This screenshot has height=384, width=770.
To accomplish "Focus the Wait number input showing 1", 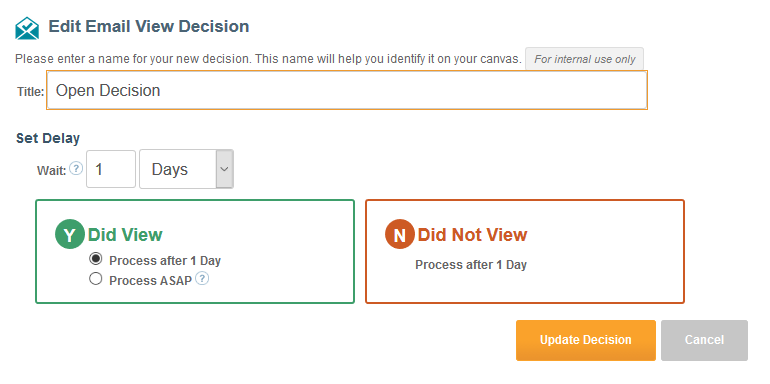I will click(x=111, y=169).
